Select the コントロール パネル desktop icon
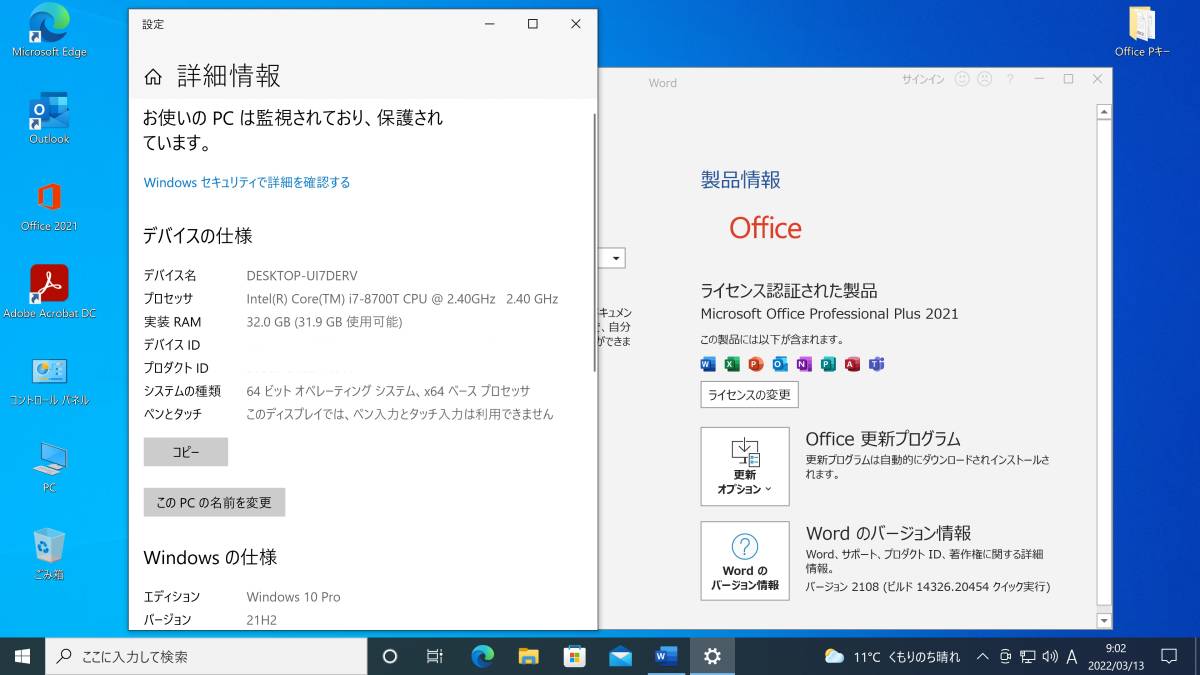The image size is (1200, 675). coord(49,380)
